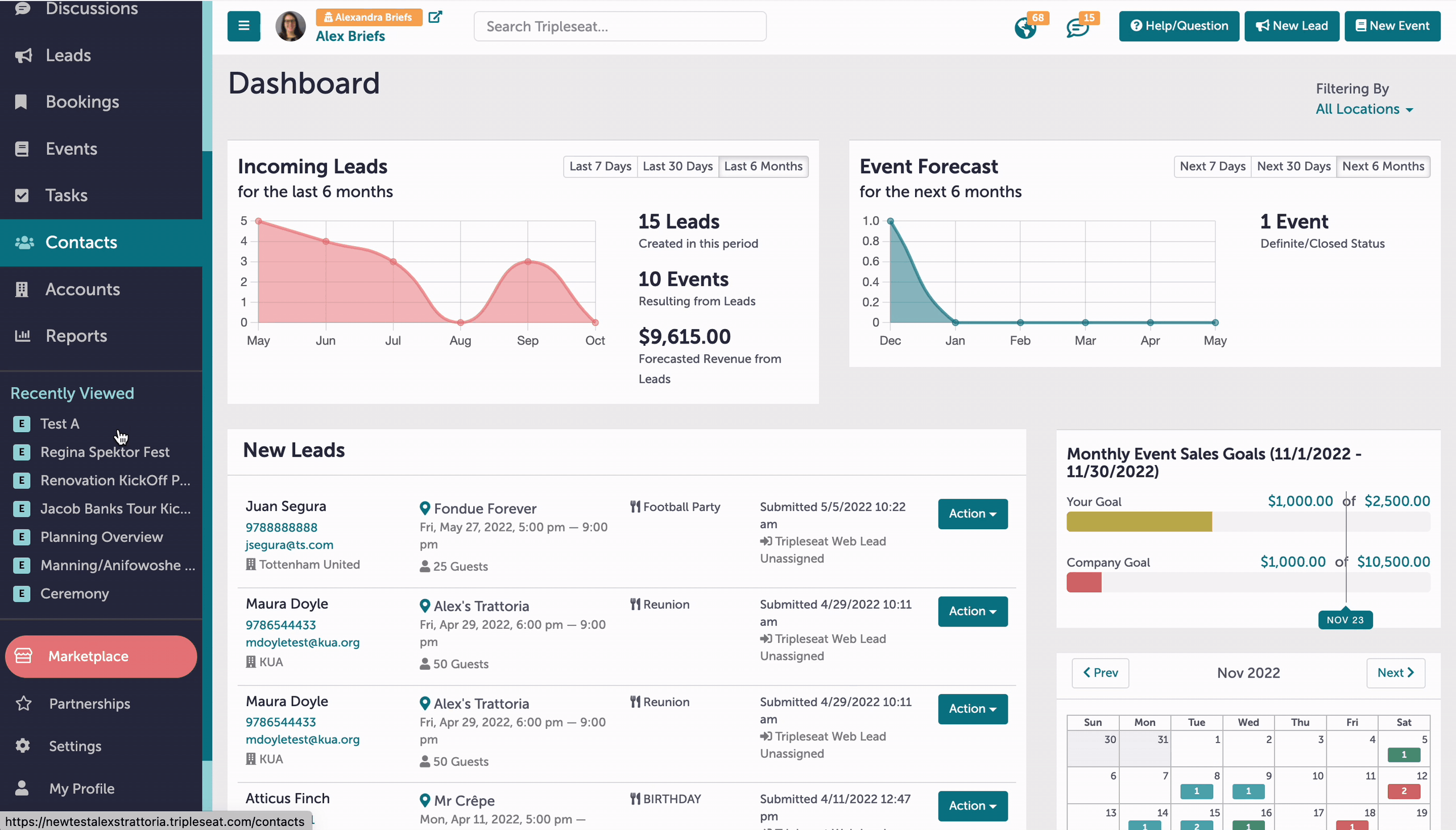Switch Event Forecast to Next 30 Days
This screenshot has width=1456, height=830.
1293,167
